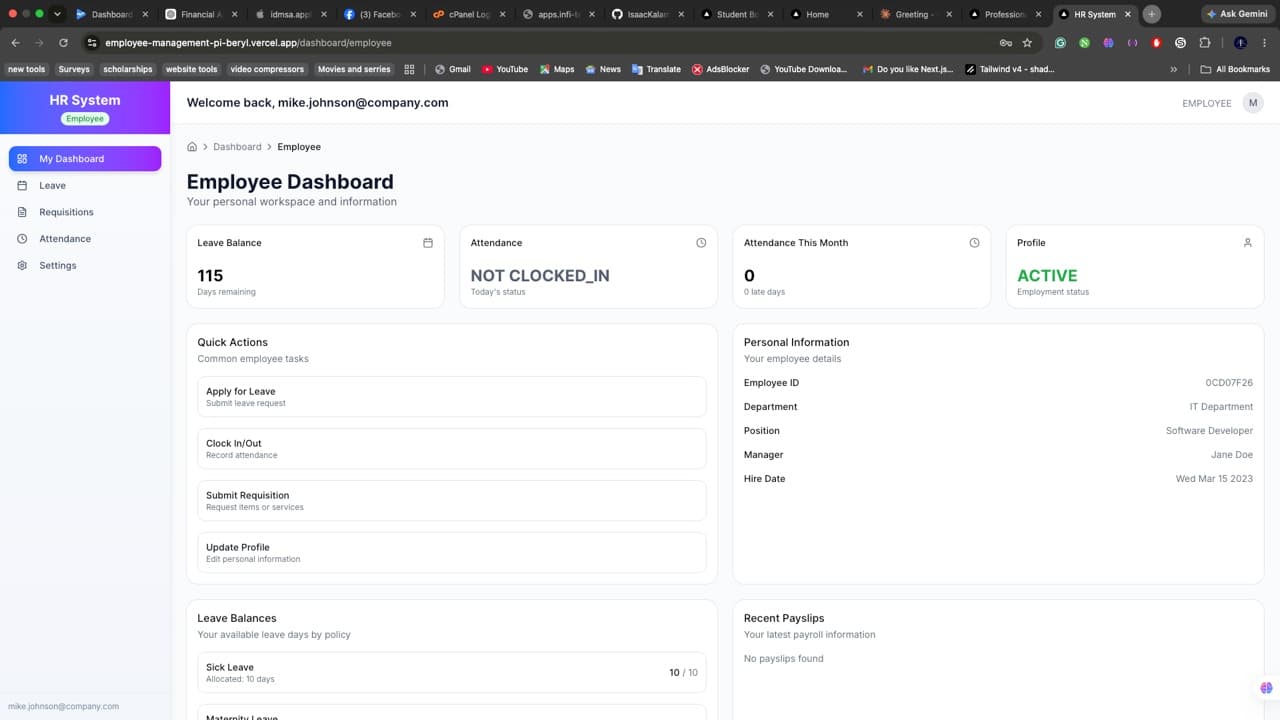Select the Wed Mar 15 2023 hire date value
This screenshot has height=720, width=1280.
(1214, 479)
